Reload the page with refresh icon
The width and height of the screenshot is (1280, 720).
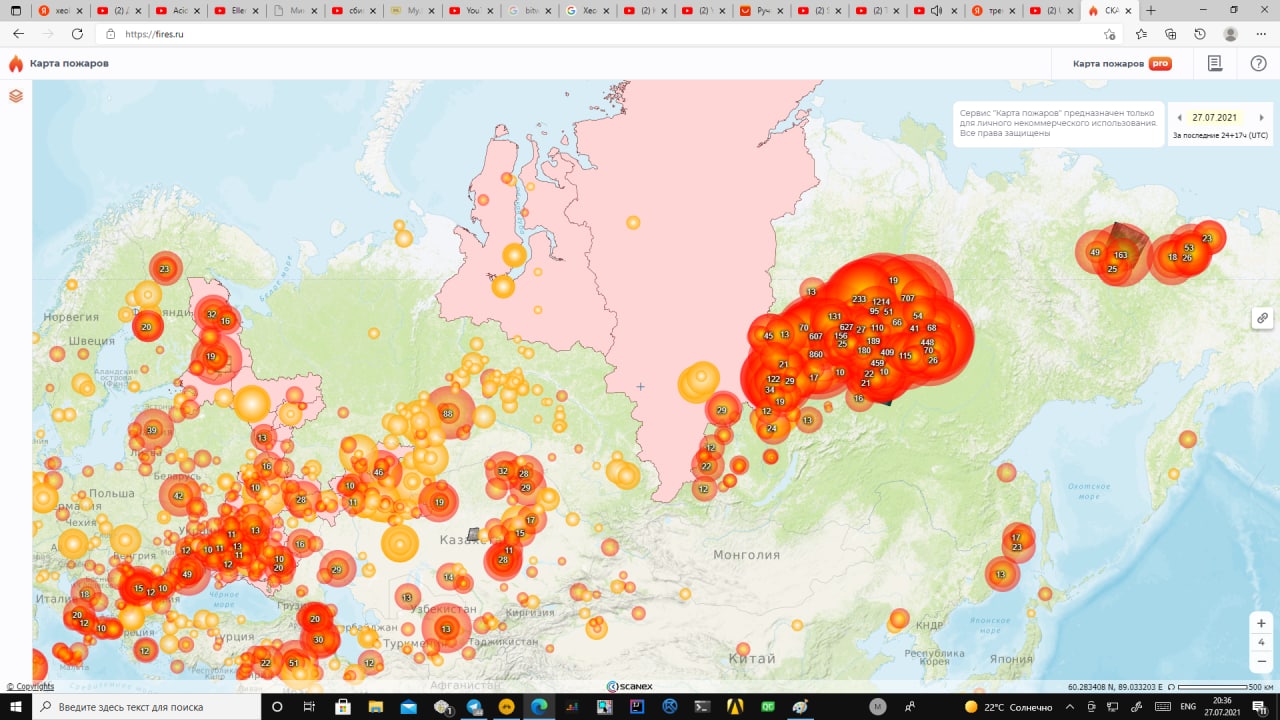77,33
